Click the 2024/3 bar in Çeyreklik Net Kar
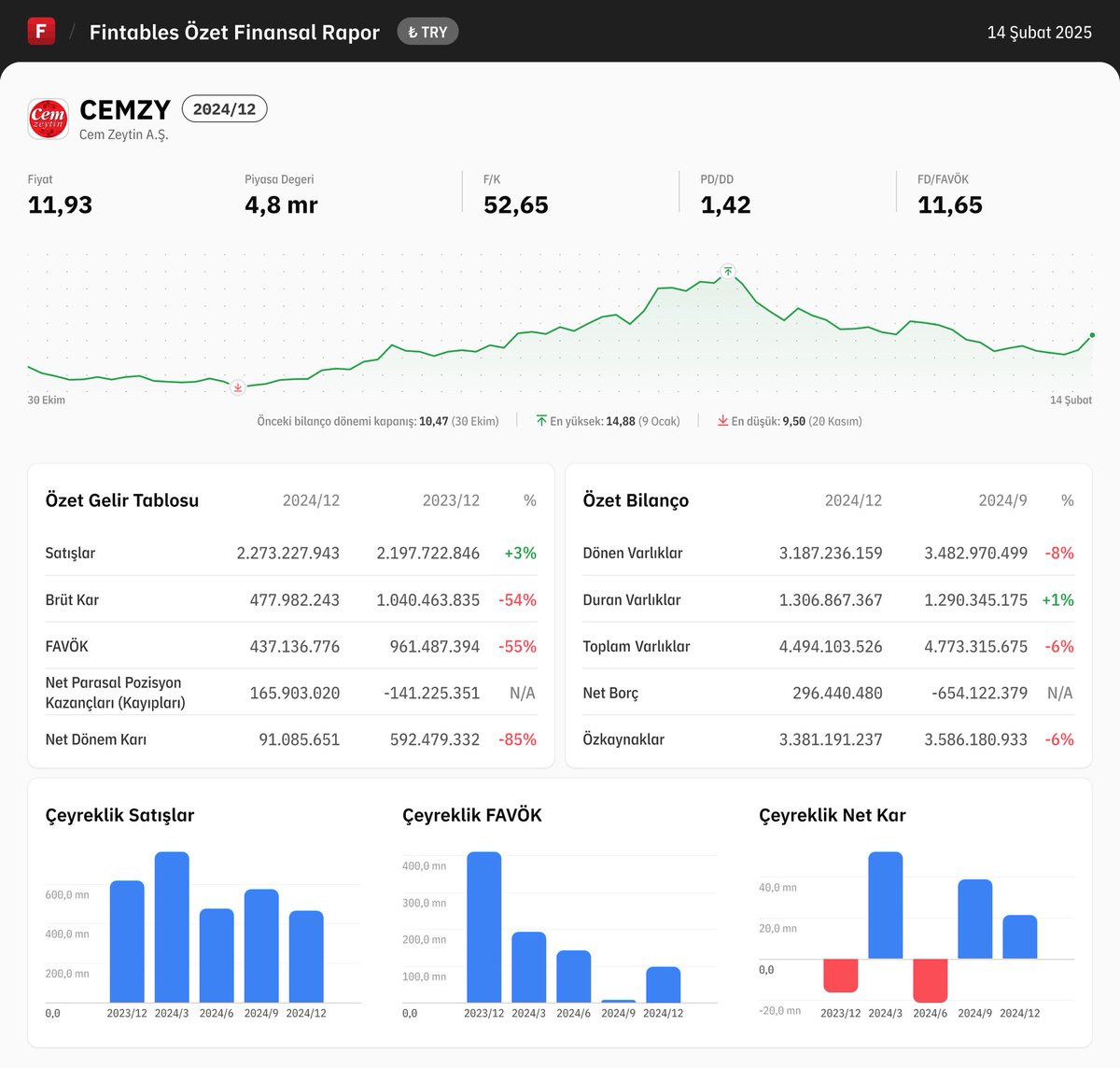This screenshot has height=1068, width=1120. point(886,905)
